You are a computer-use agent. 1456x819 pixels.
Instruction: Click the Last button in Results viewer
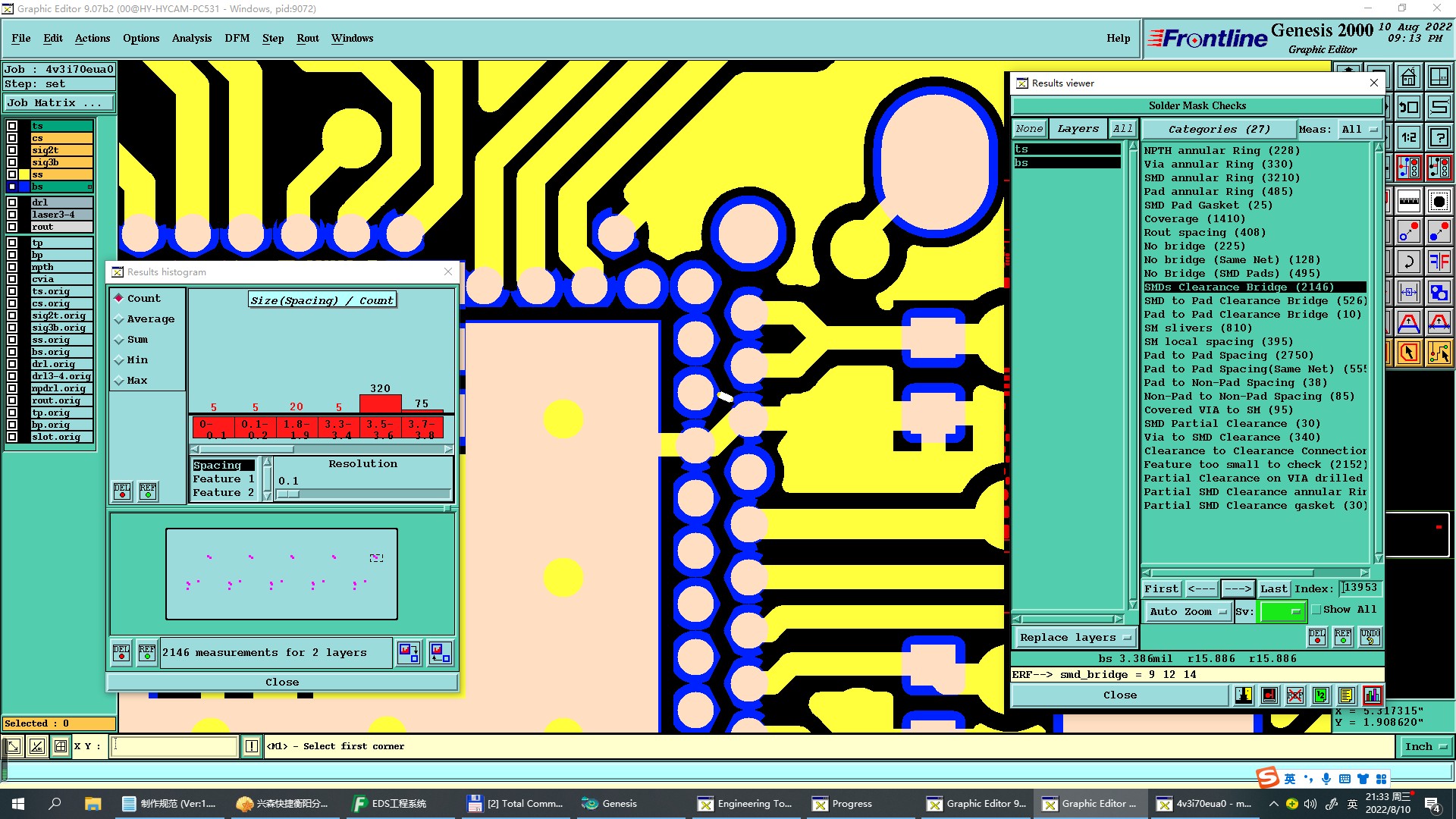[x=1273, y=589]
